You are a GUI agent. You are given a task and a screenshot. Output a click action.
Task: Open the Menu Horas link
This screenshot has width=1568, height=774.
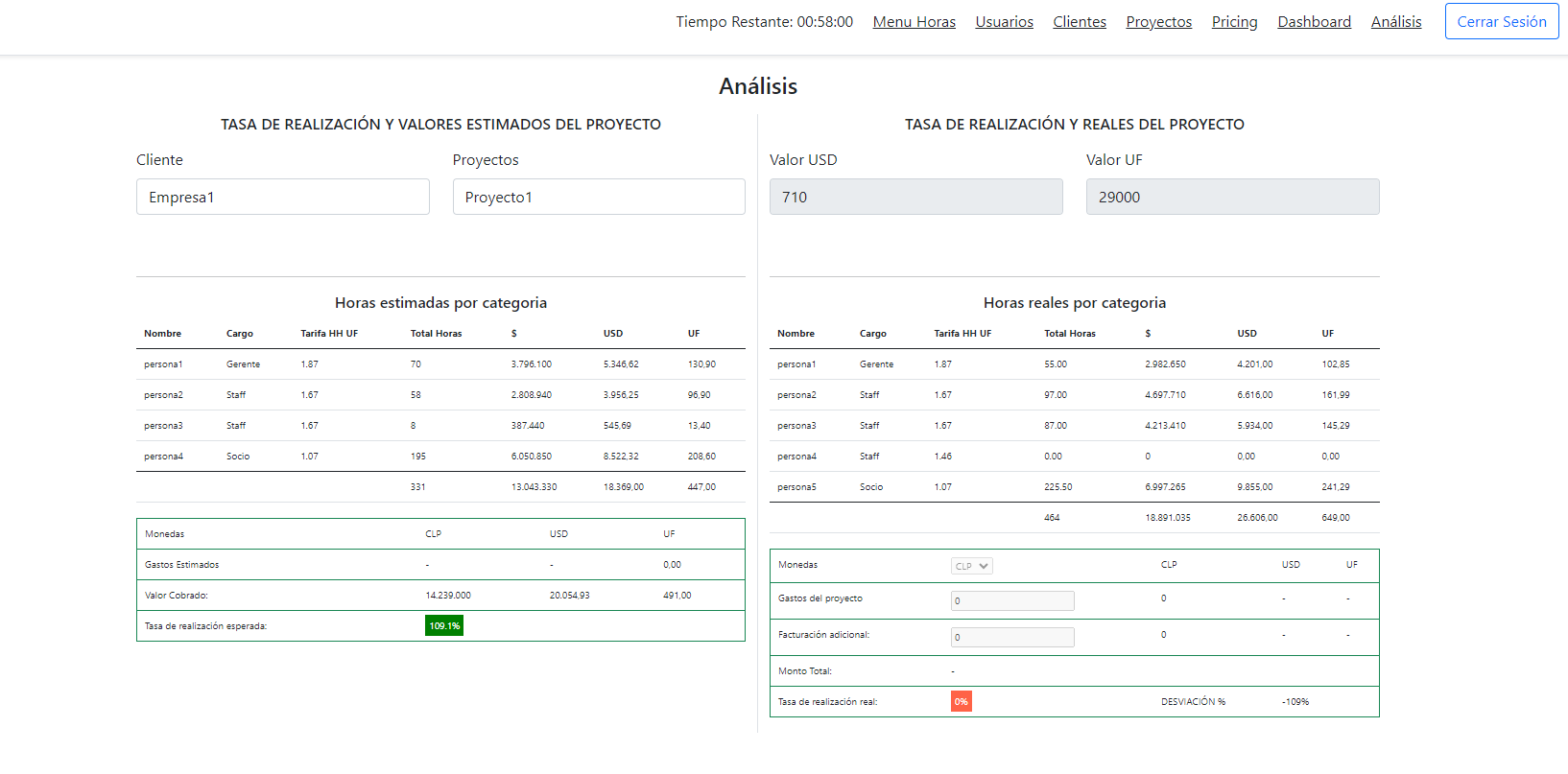tap(914, 21)
